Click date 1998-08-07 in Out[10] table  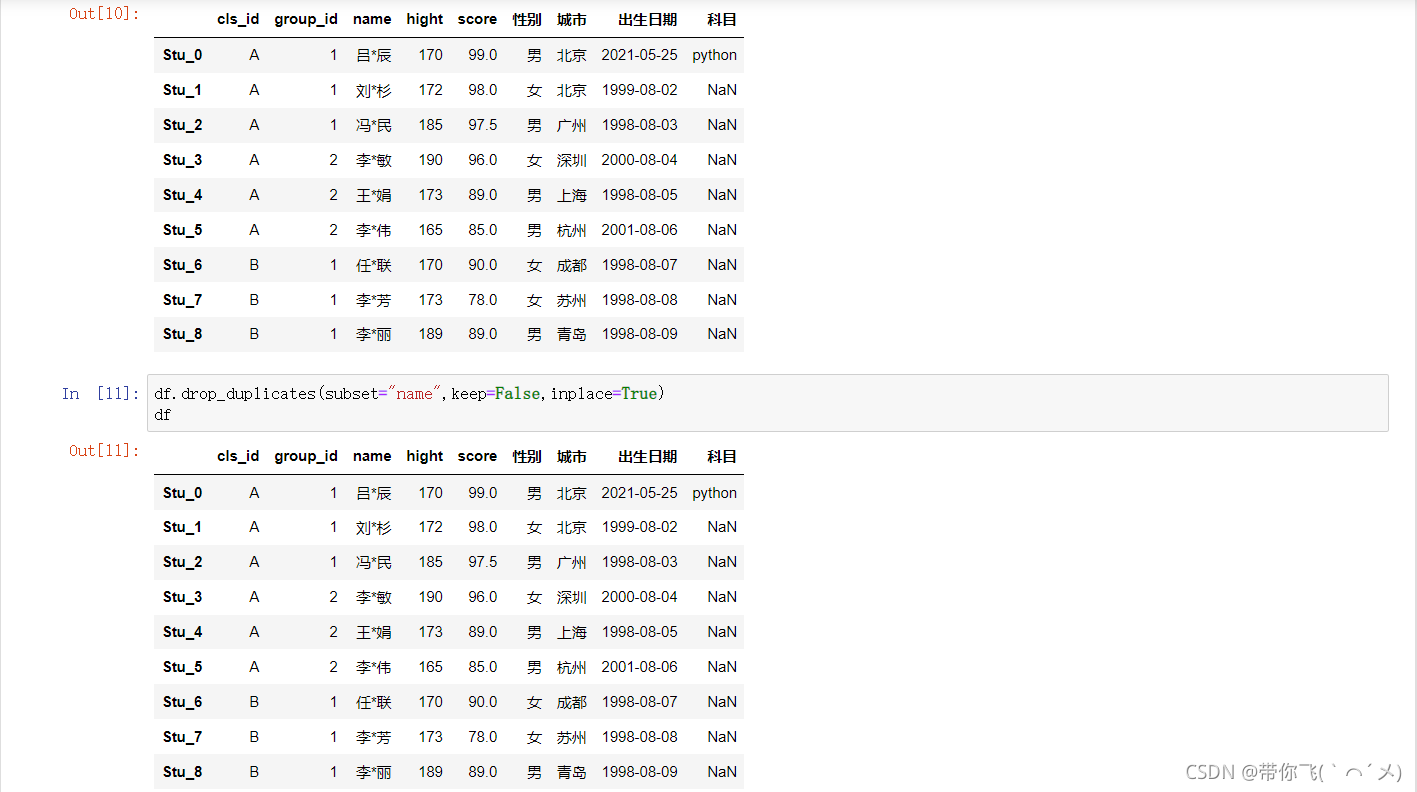(640, 265)
